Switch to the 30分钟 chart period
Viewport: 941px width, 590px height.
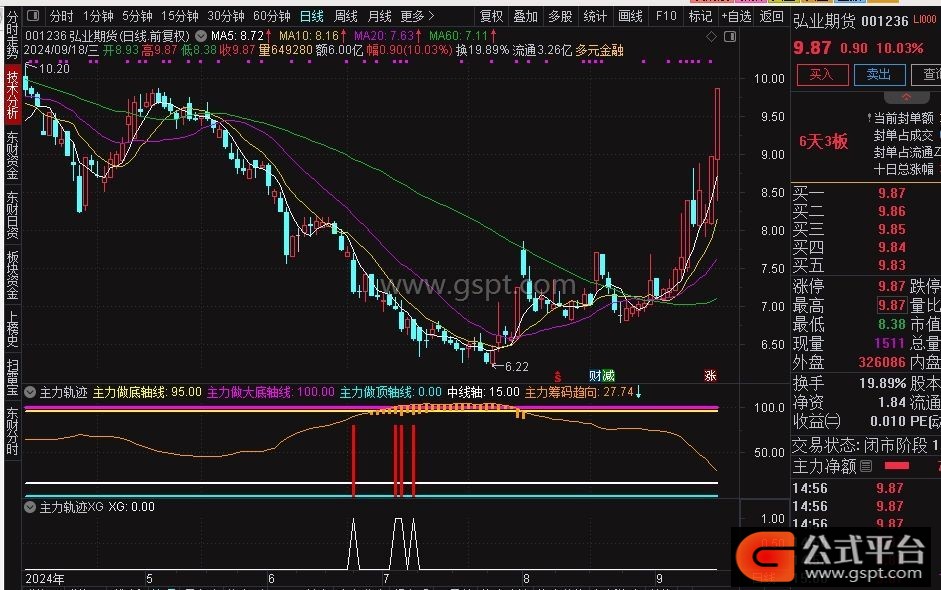[226, 16]
